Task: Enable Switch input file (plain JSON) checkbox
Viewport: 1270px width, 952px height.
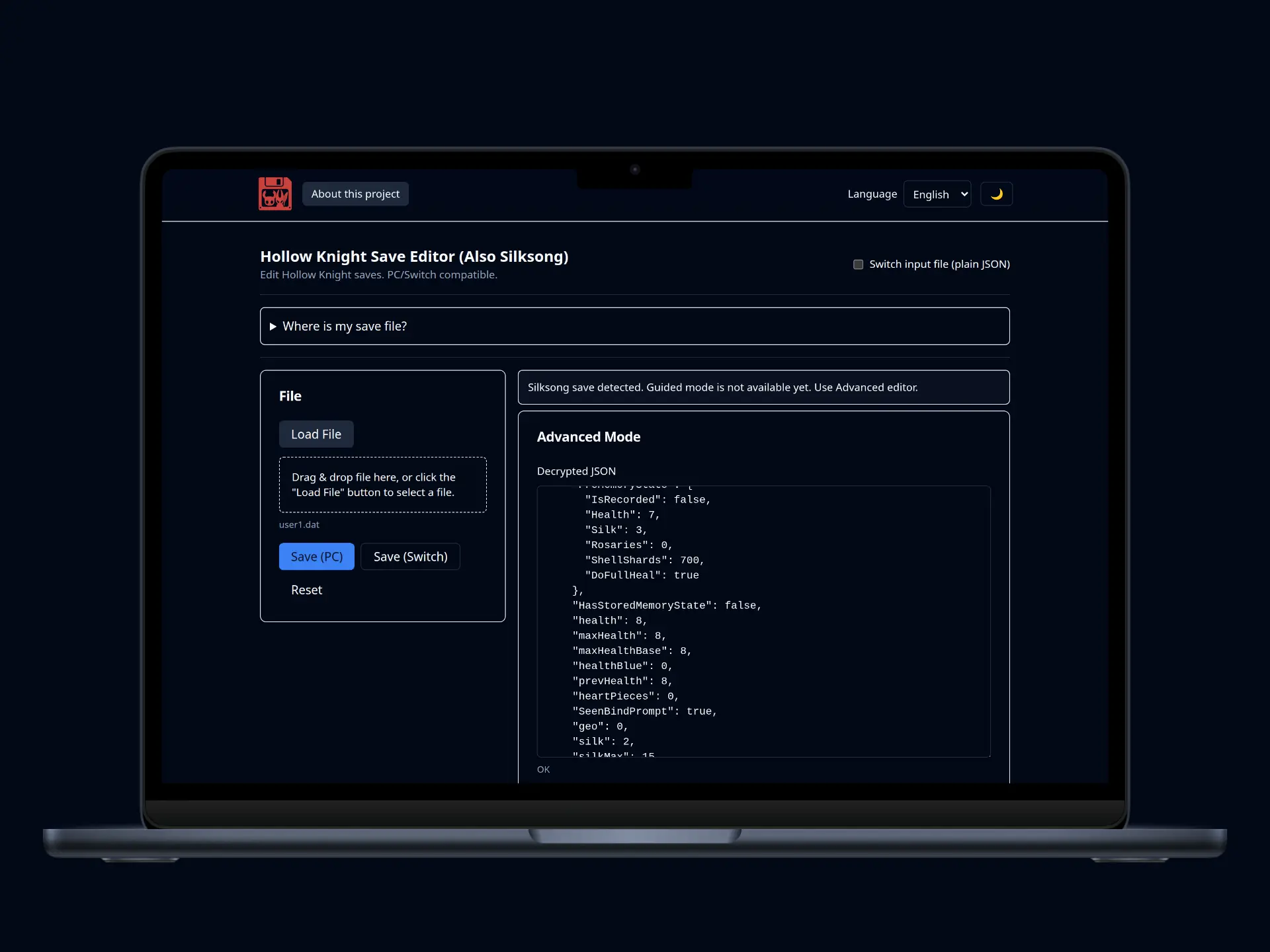Action: tap(858, 264)
